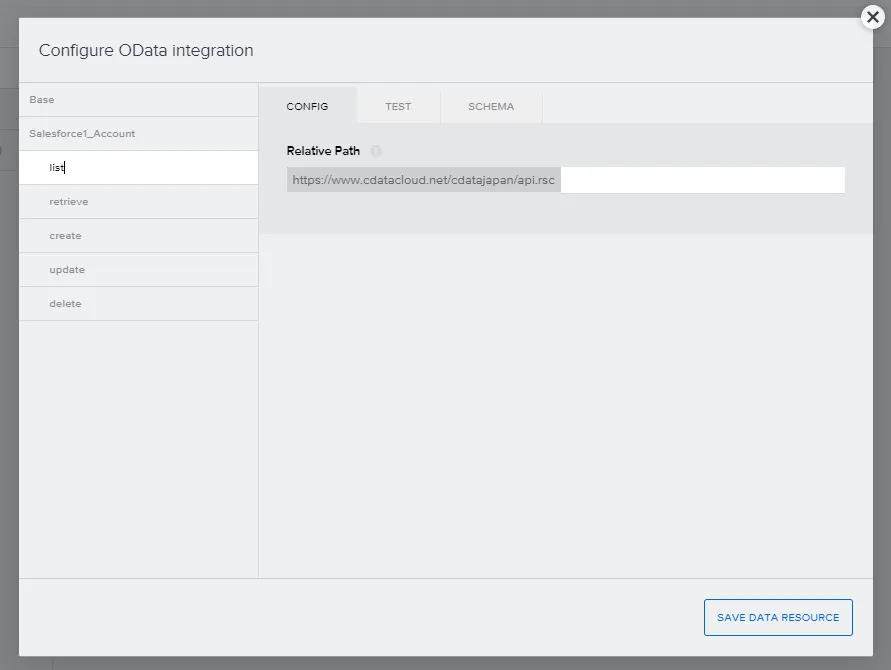Go to the update operation
Image resolution: width=891 pixels, height=670 pixels.
point(67,270)
